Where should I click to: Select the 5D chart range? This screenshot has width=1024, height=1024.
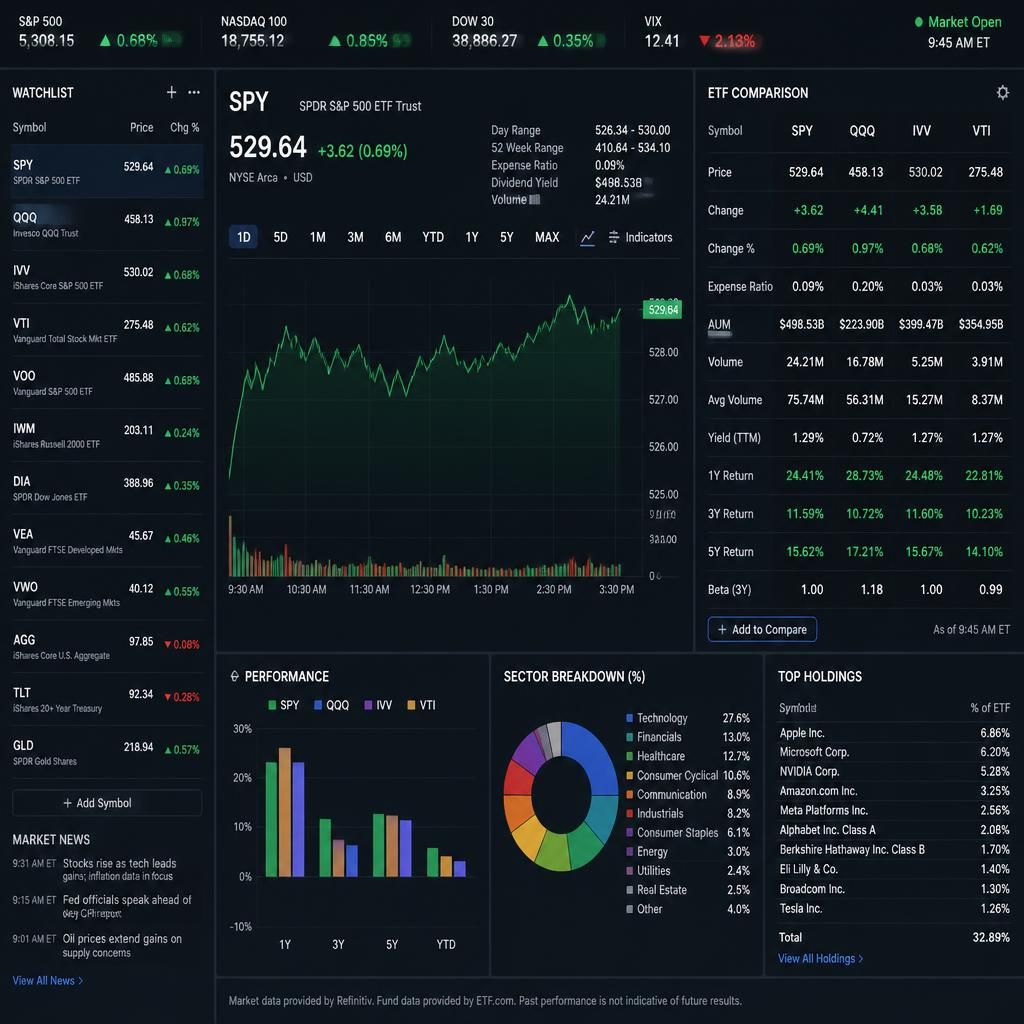click(280, 237)
